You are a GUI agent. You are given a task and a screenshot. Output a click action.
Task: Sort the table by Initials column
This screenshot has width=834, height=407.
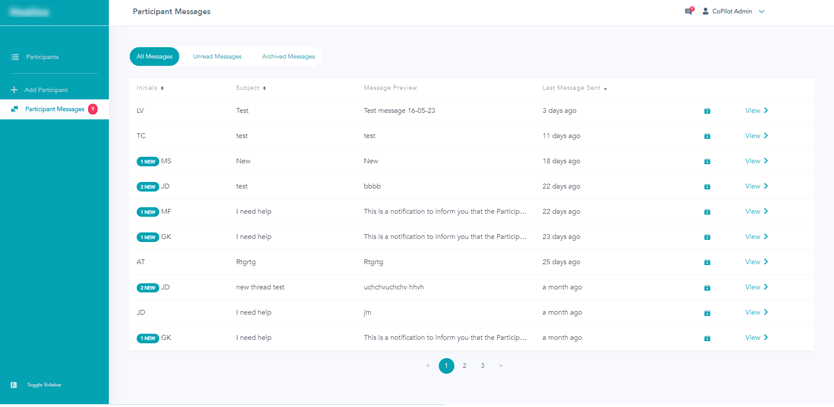(x=150, y=88)
